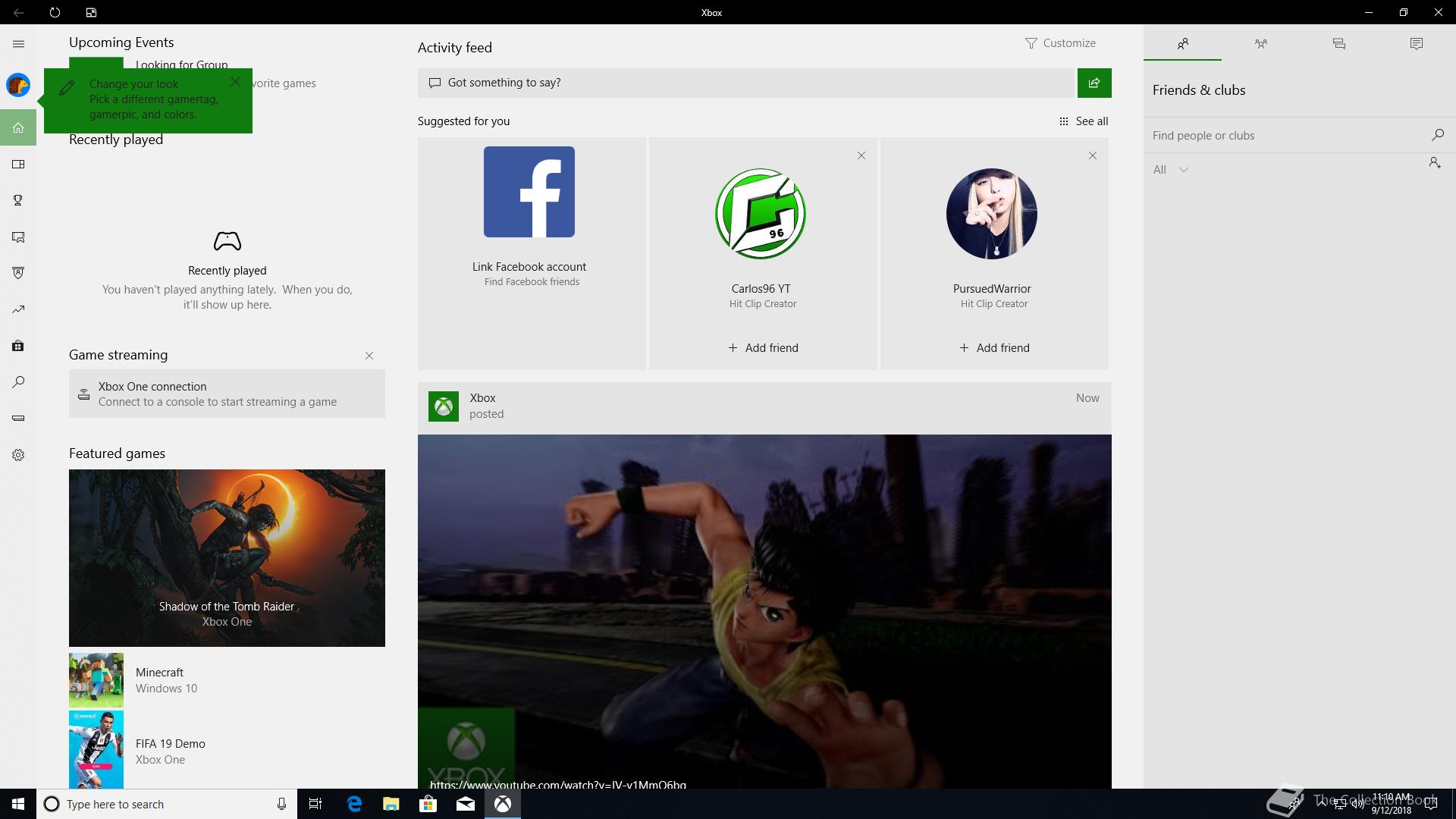The height and width of the screenshot is (819, 1456).
Task: Click Find people or clubs field
Action: (x=1285, y=135)
